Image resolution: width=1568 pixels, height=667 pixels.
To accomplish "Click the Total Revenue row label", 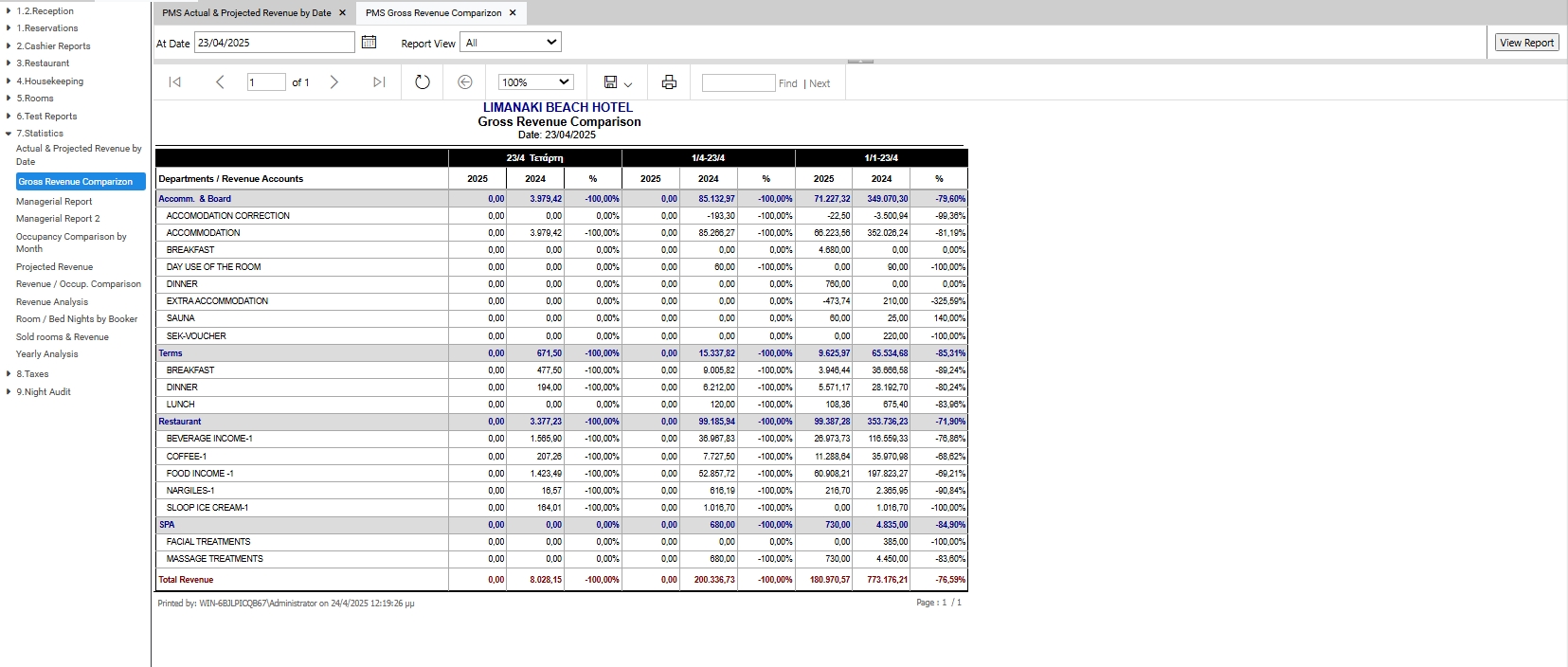I will pos(186,580).
